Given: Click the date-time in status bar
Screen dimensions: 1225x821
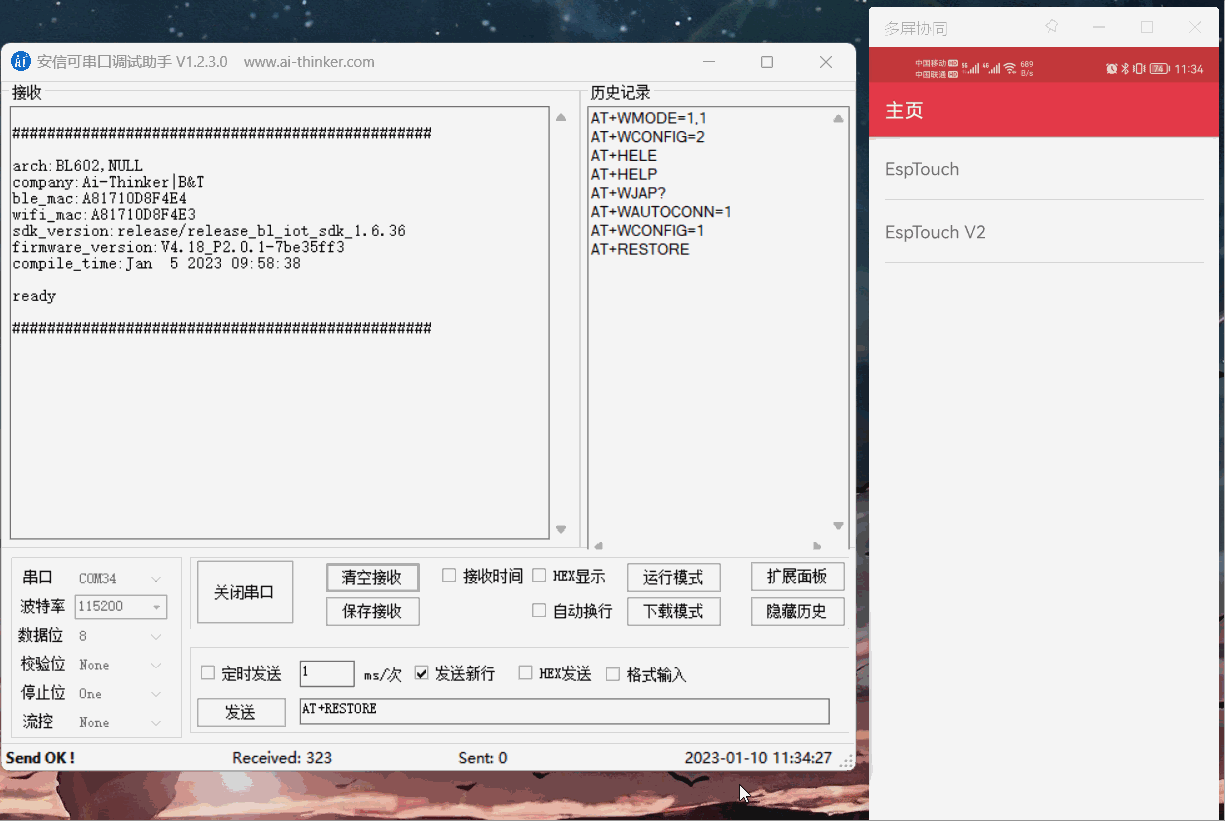Looking at the screenshot, I should (758, 758).
